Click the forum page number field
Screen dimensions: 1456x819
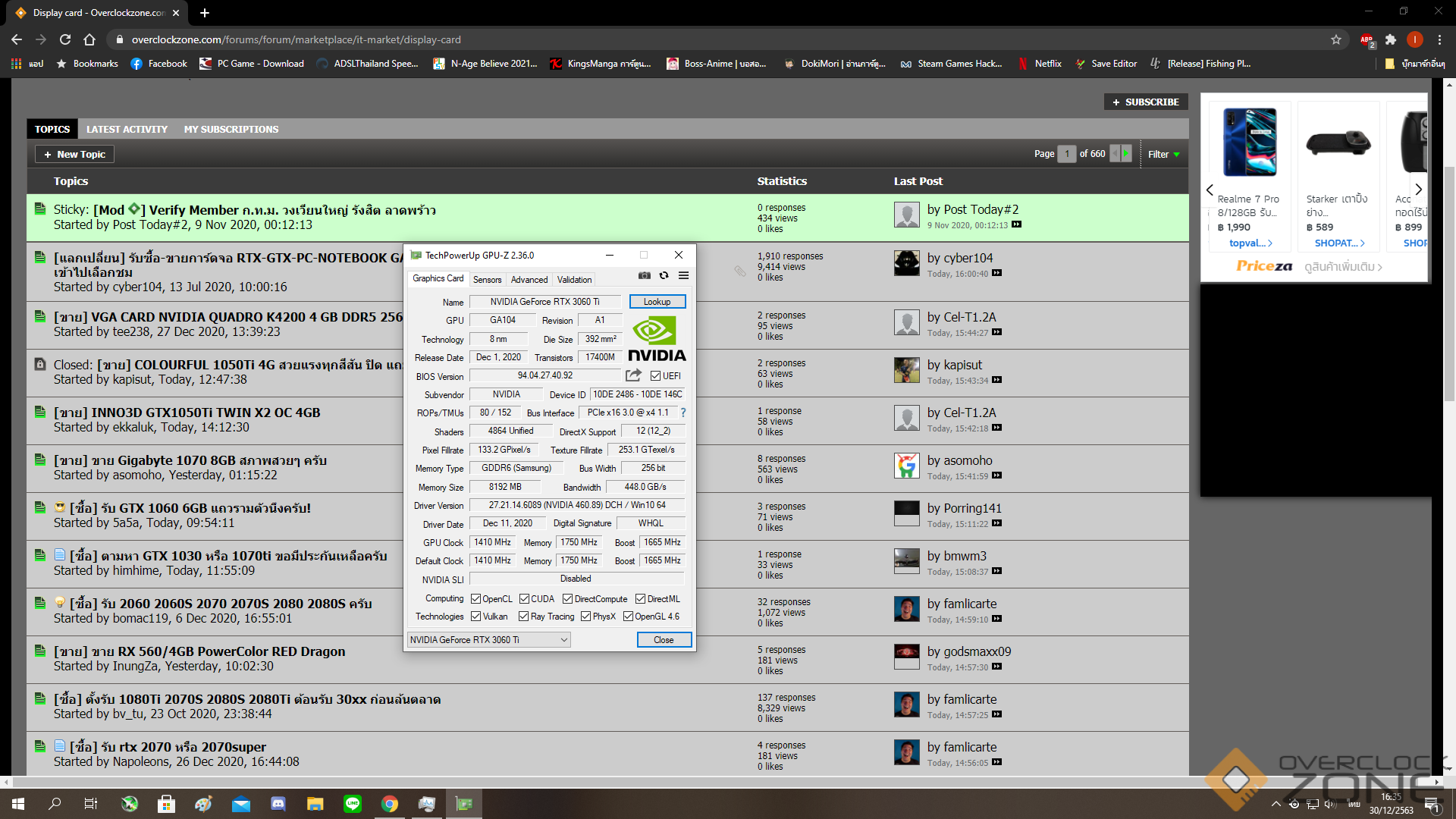pyautogui.click(x=1066, y=154)
